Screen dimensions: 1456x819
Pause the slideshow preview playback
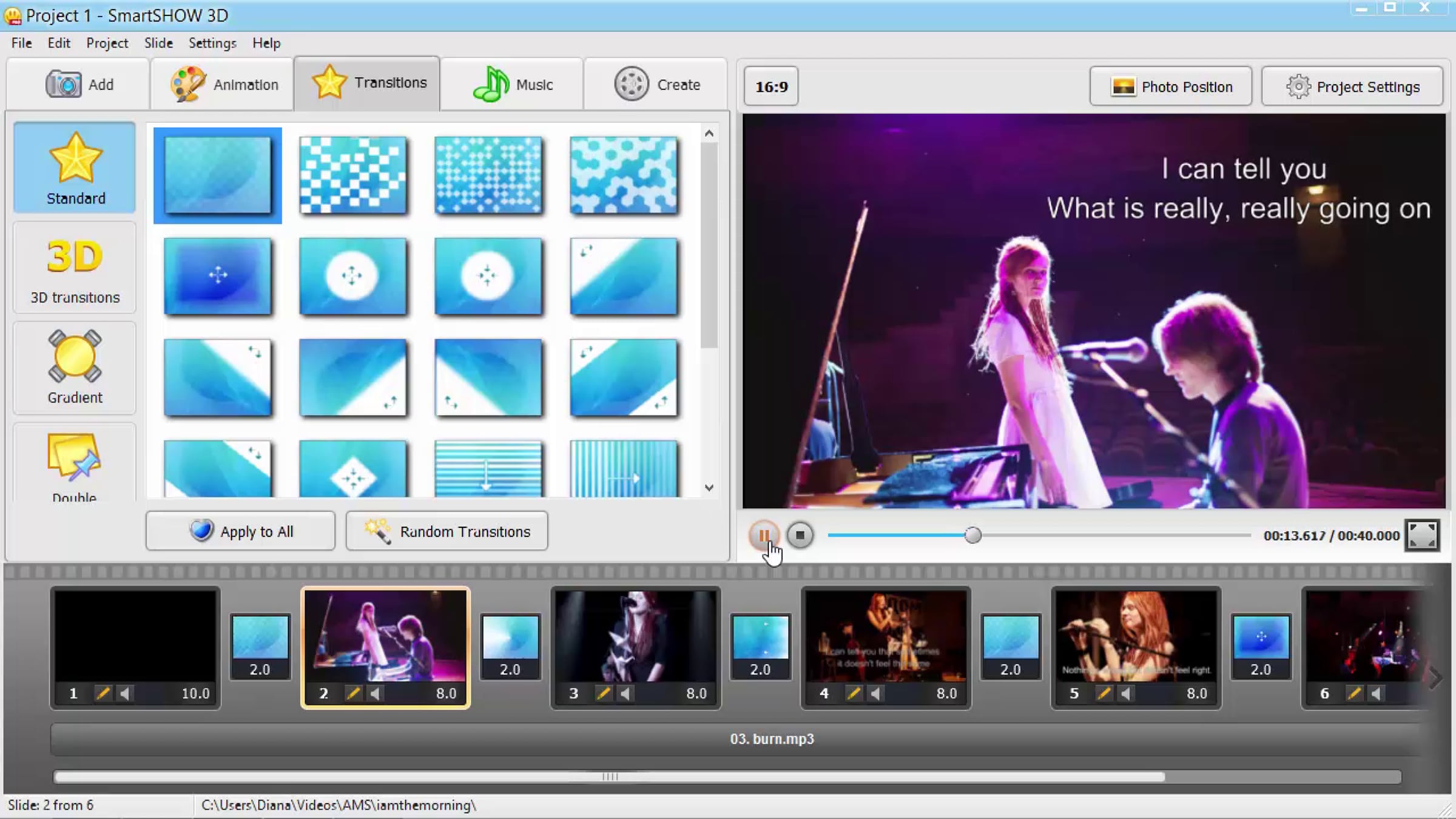[x=763, y=535]
